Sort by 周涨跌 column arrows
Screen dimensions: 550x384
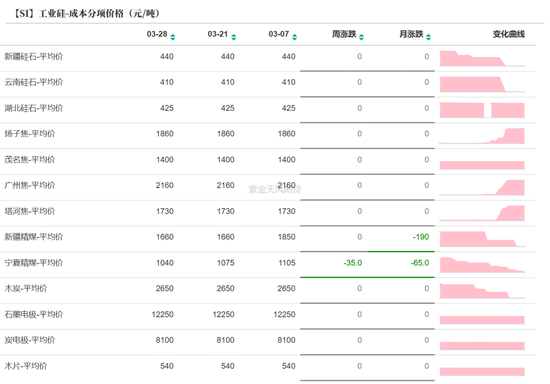coord(361,37)
